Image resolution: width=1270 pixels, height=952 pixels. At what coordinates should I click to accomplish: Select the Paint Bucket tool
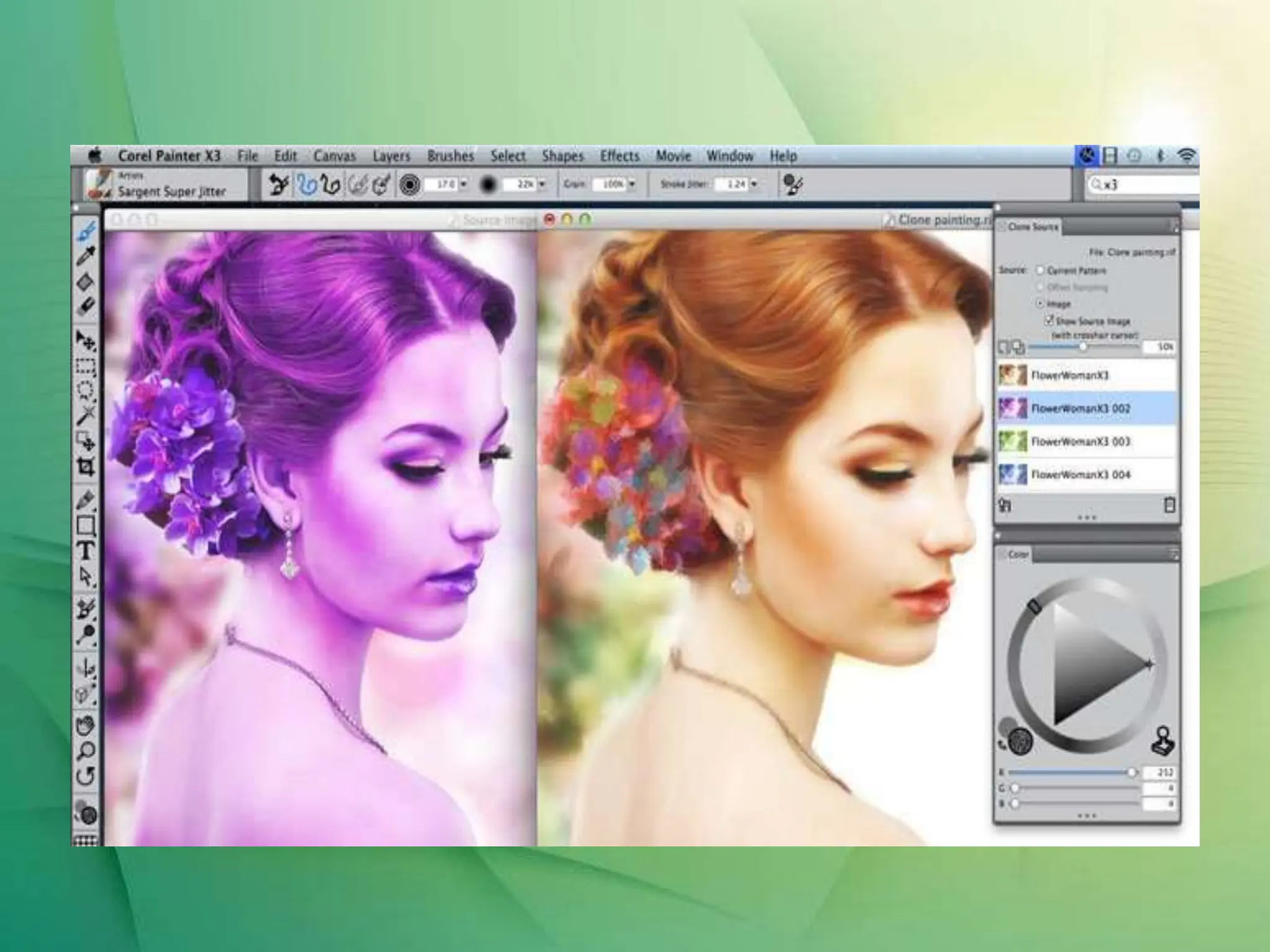pyautogui.click(x=86, y=282)
